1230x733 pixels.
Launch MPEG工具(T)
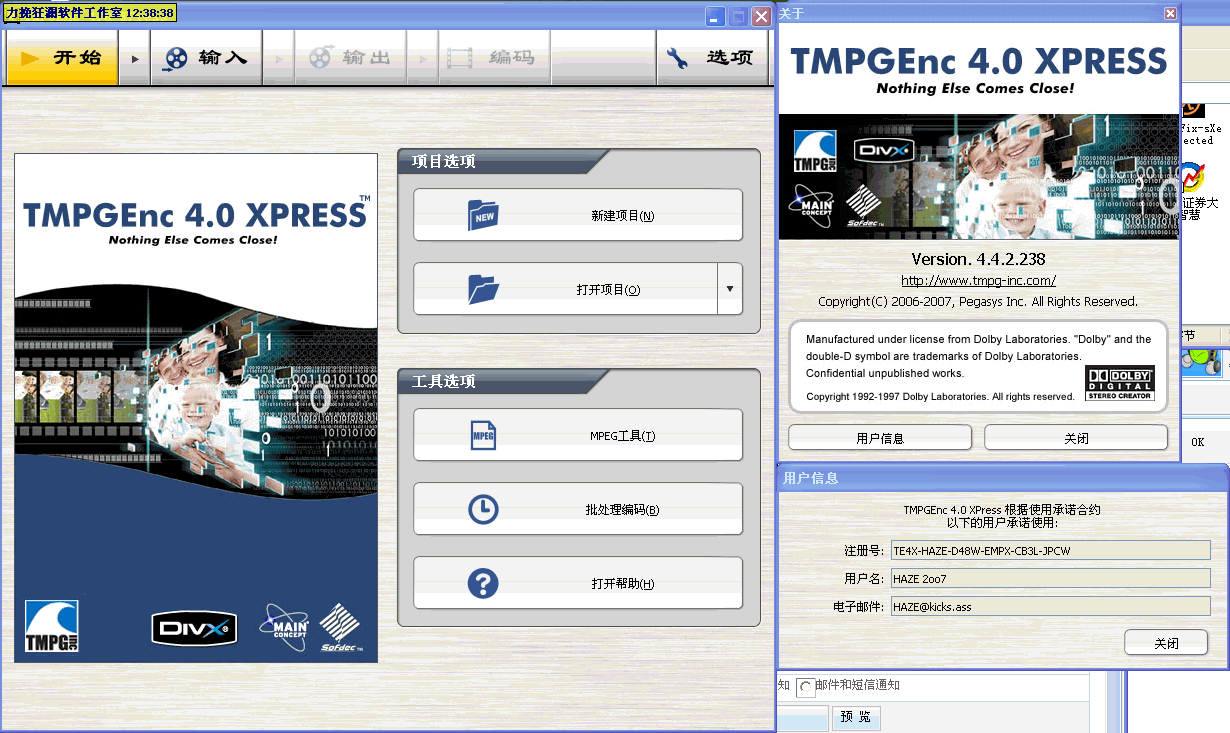point(578,435)
